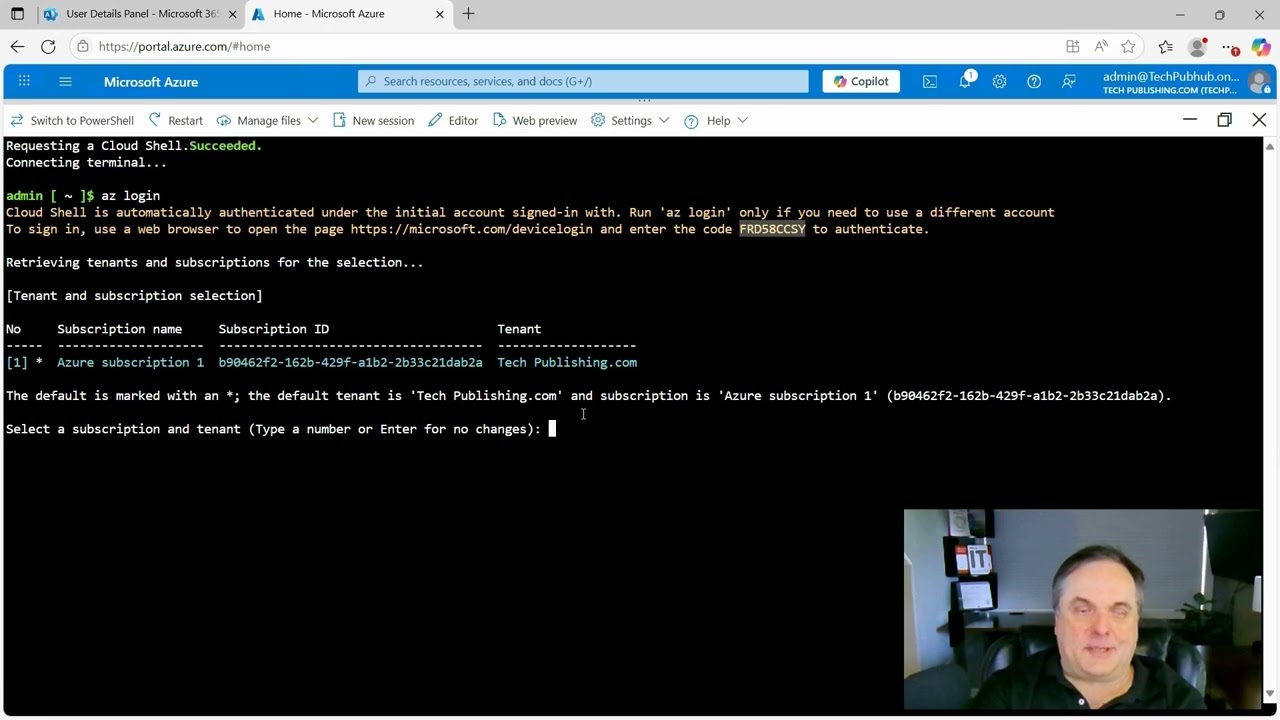This screenshot has height=720, width=1280.
Task: Open the Edge Copilot sidebar icon
Action: (1260, 46)
